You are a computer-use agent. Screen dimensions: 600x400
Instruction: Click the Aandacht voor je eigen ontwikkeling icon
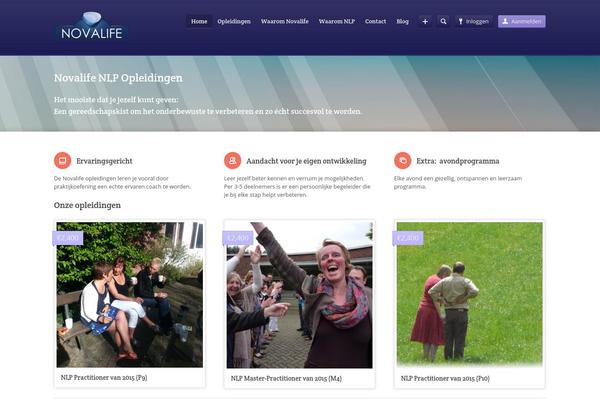point(232,160)
